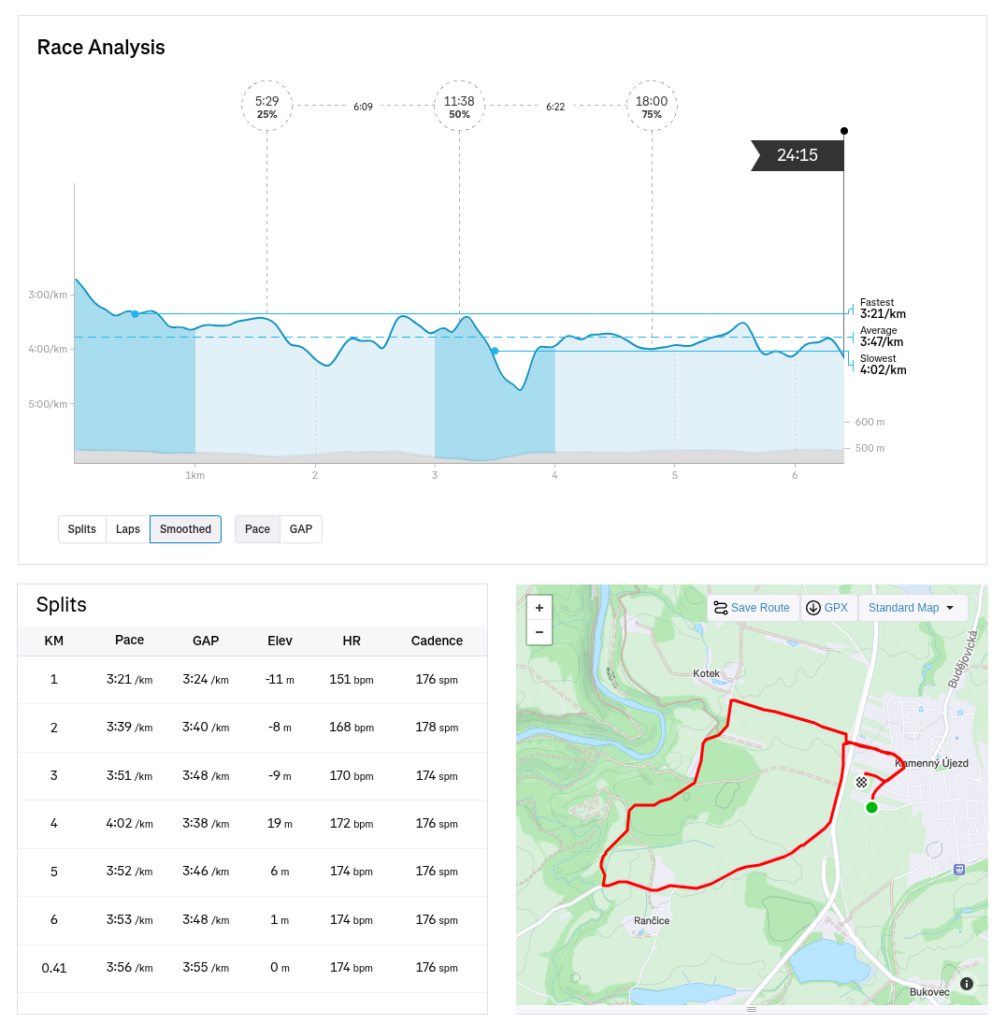1006x1024 pixels.
Task: Click the Save Route icon
Action: pos(720,608)
